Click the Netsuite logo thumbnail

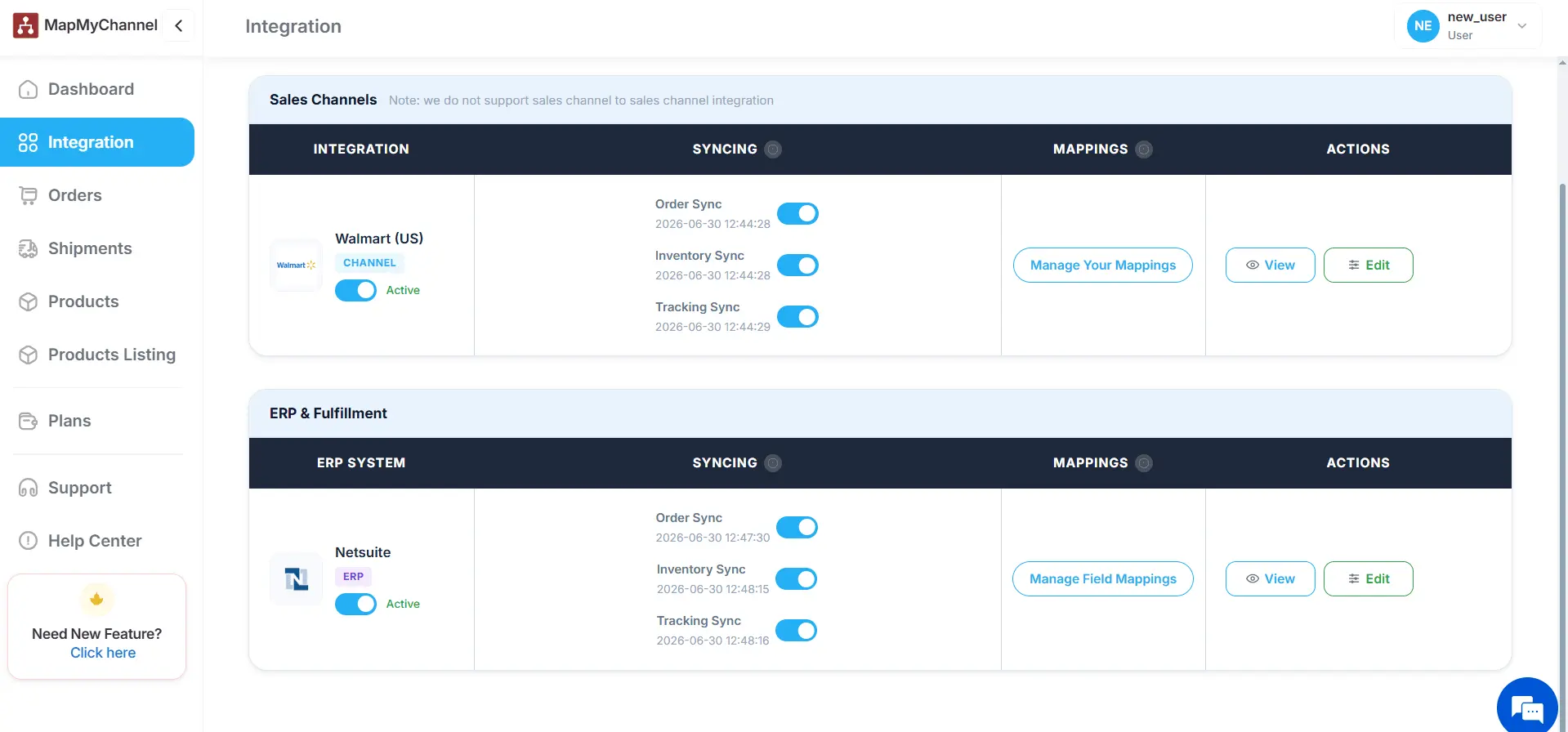(x=296, y=578)
